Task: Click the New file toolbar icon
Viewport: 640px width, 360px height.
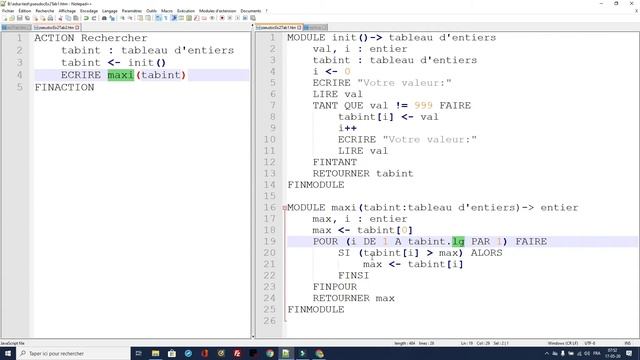Action: coord(5,18)
